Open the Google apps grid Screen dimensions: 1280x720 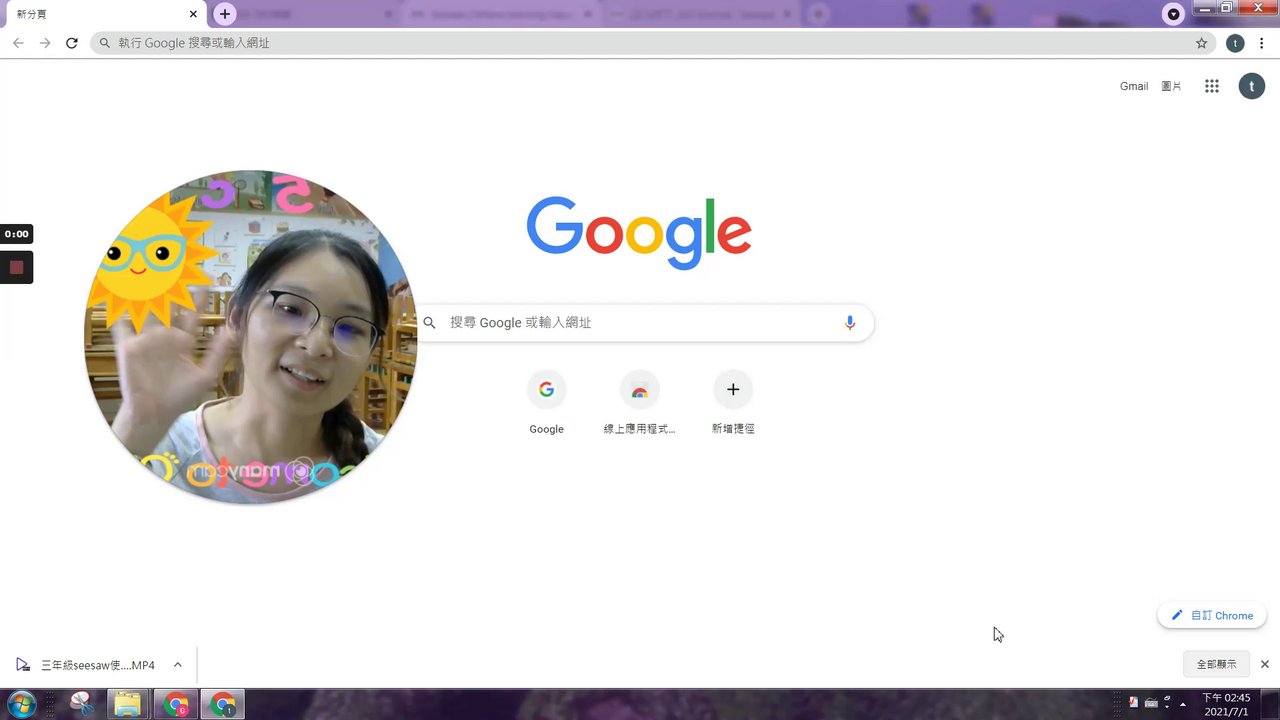[x=1212, y=86]
